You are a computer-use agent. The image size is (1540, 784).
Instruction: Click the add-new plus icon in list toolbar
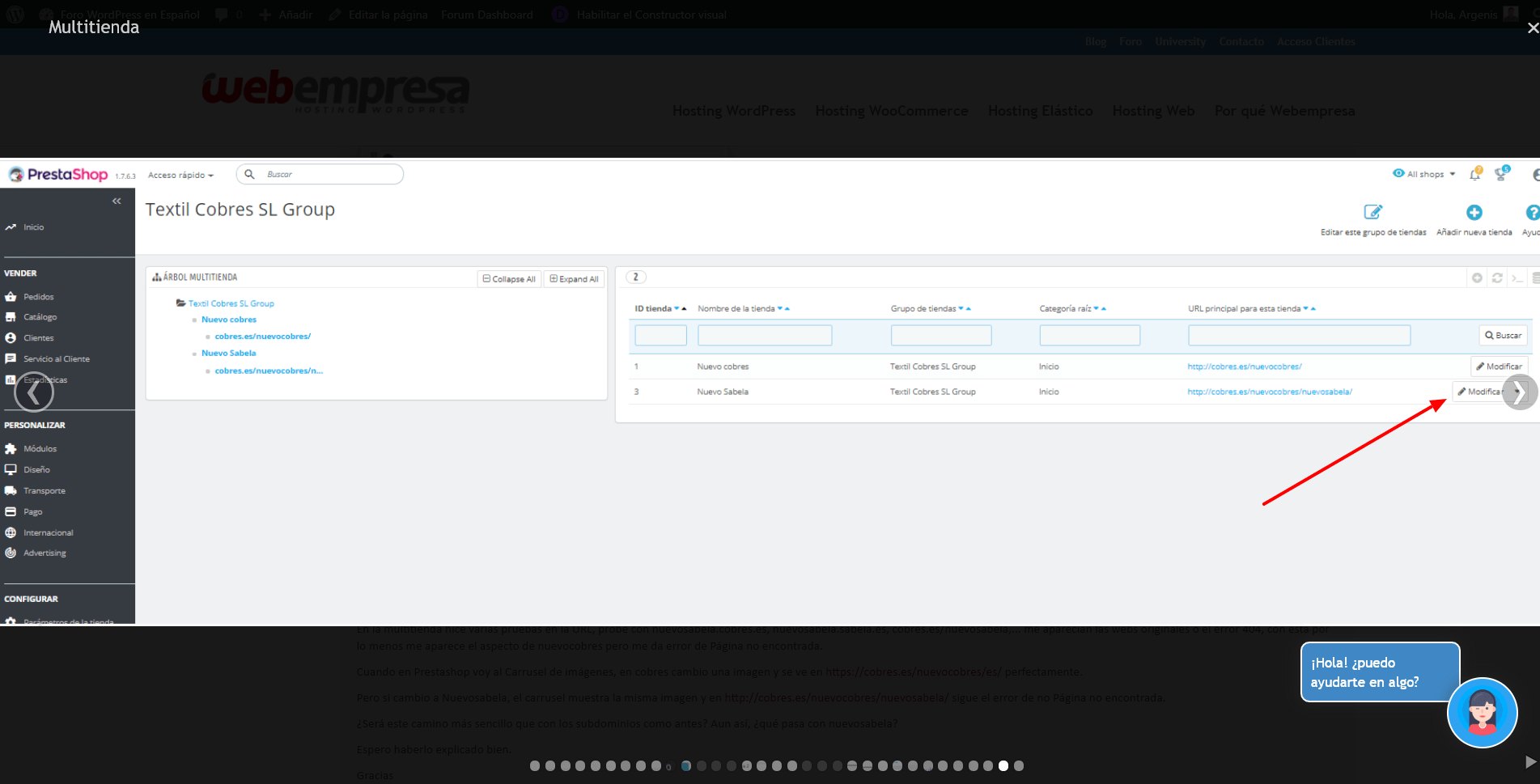(1477, 278)
